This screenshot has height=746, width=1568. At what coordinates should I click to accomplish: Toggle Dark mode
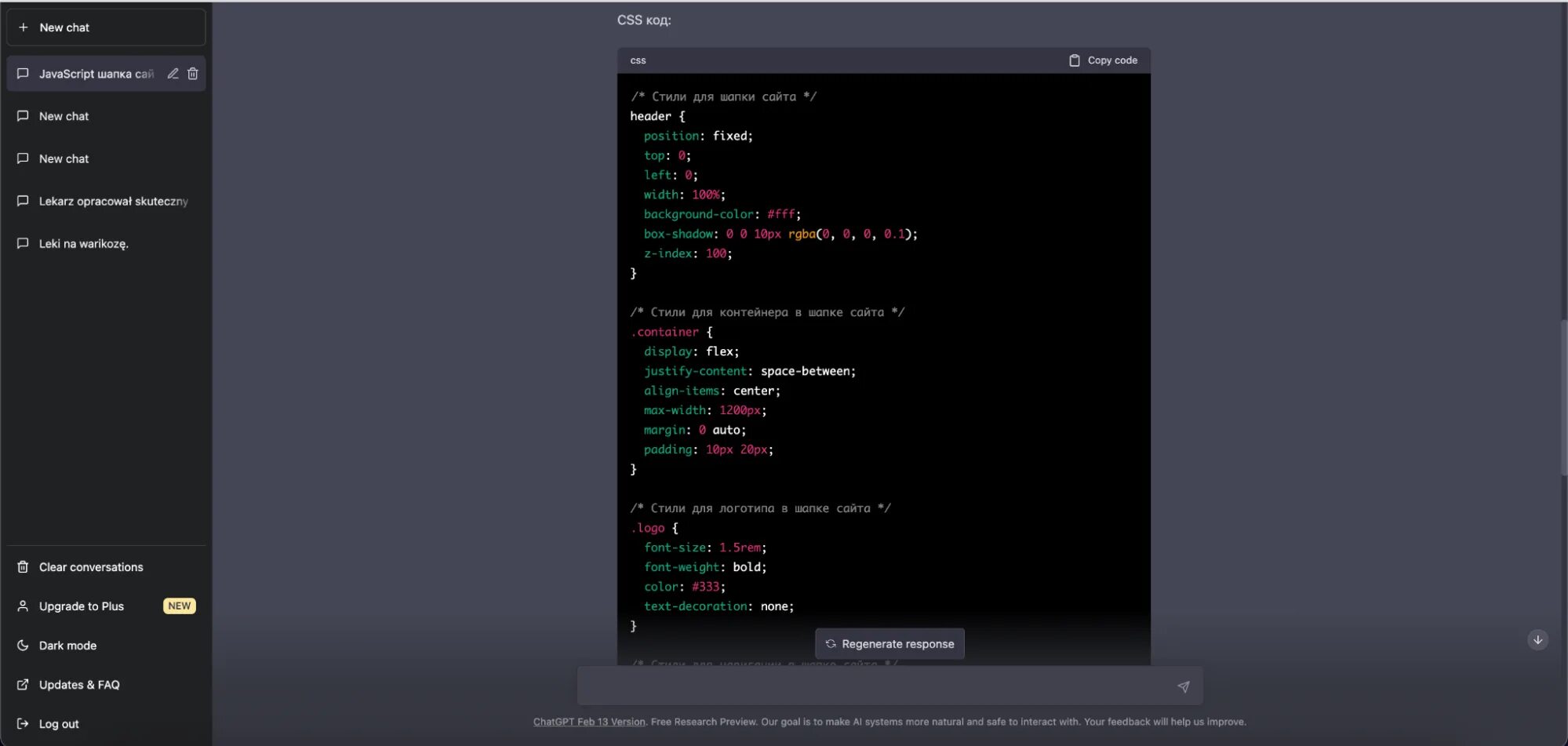[106, 646]
